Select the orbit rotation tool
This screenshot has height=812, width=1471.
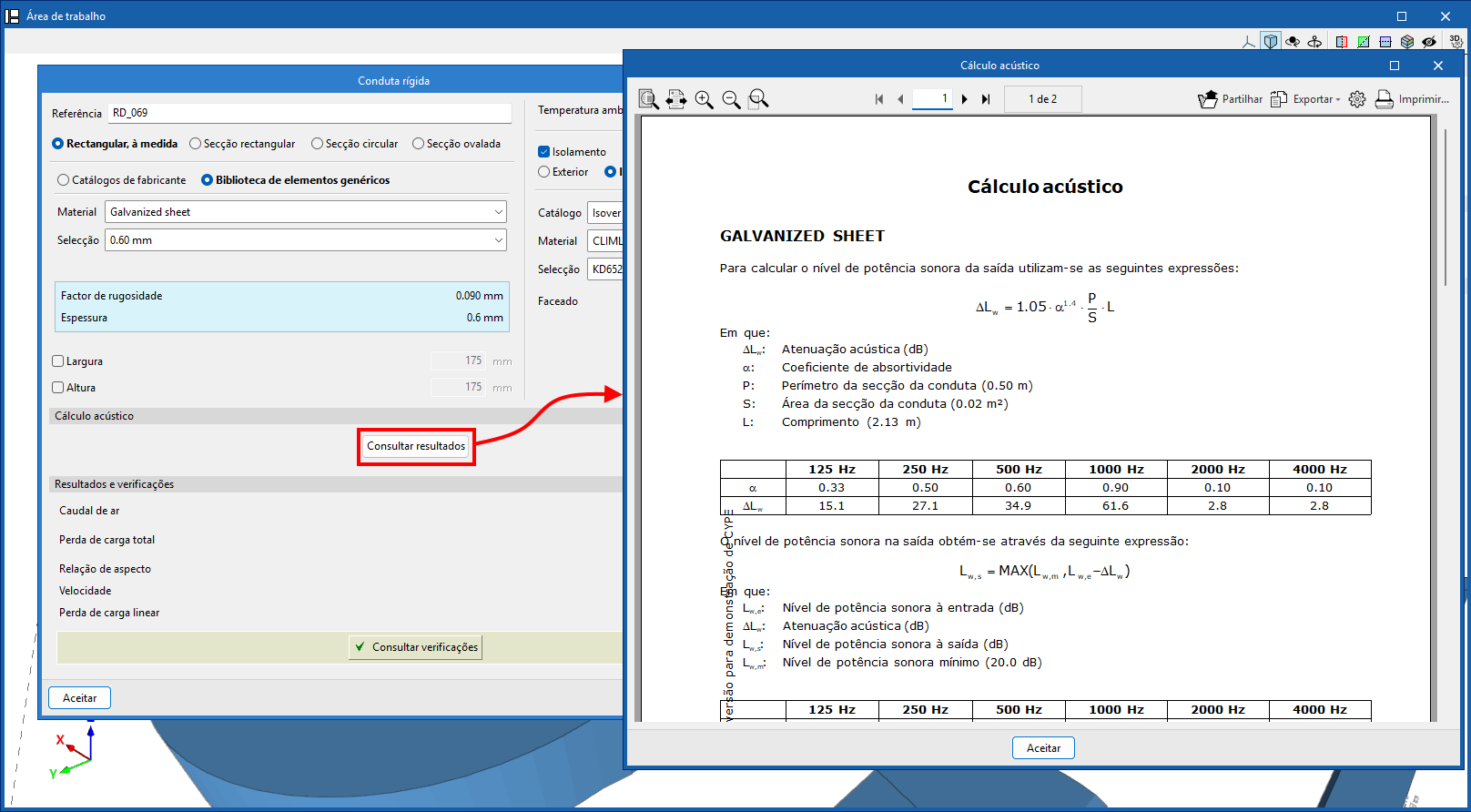pos(1293,42)
